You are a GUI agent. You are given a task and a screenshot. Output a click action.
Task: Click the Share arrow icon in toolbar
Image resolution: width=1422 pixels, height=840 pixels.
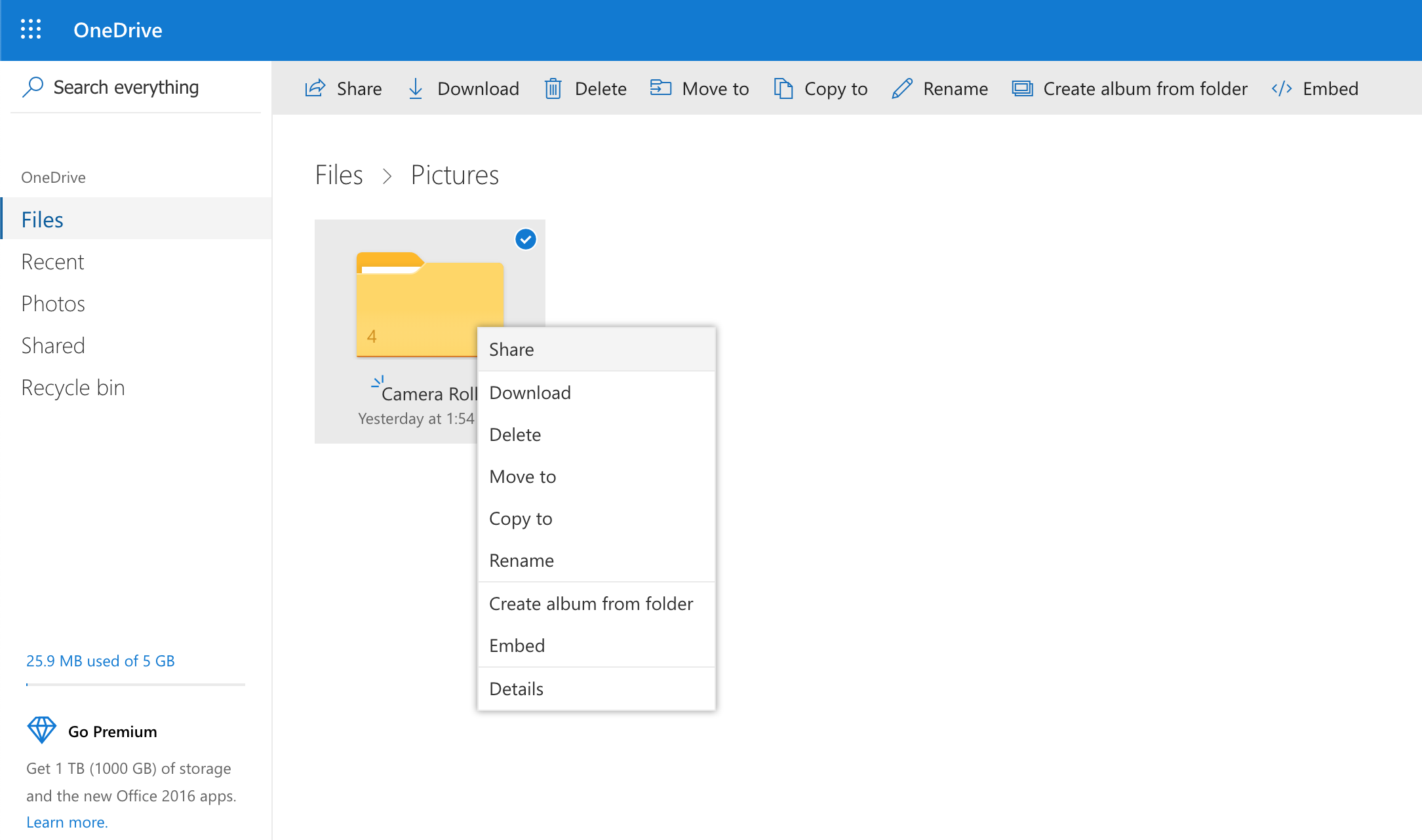tap(315, 88)
